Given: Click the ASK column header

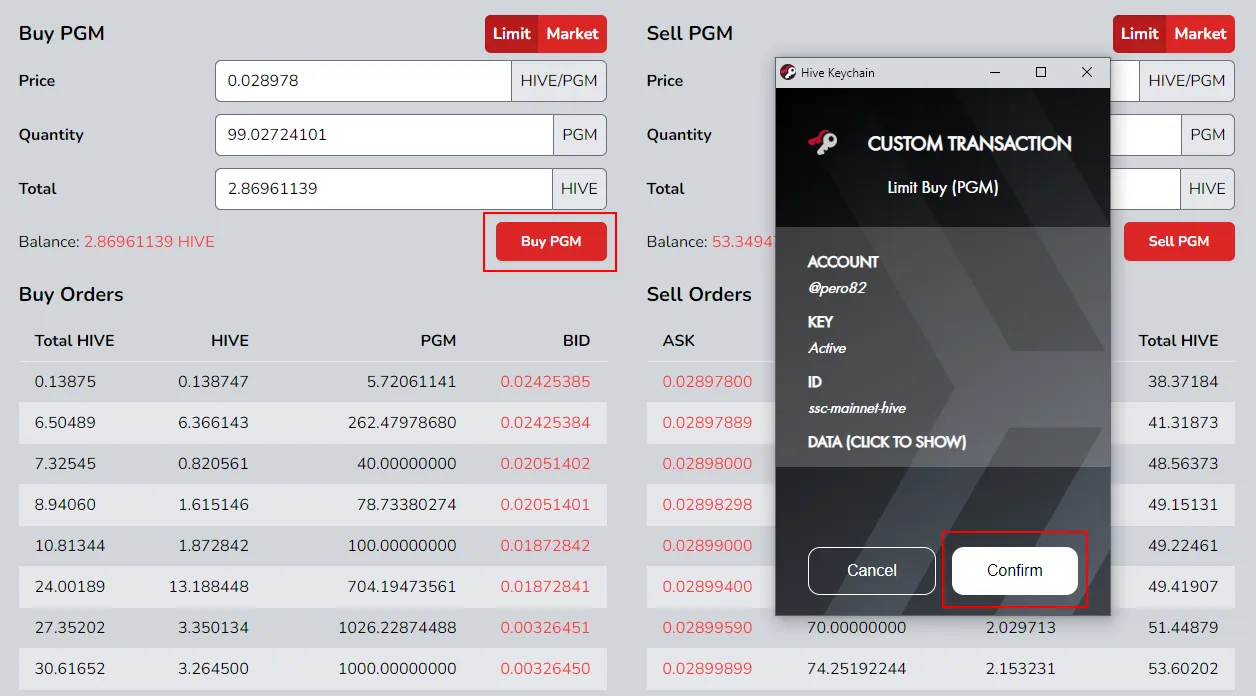Looking at the screenshot, I should click(x=678, y=340).
